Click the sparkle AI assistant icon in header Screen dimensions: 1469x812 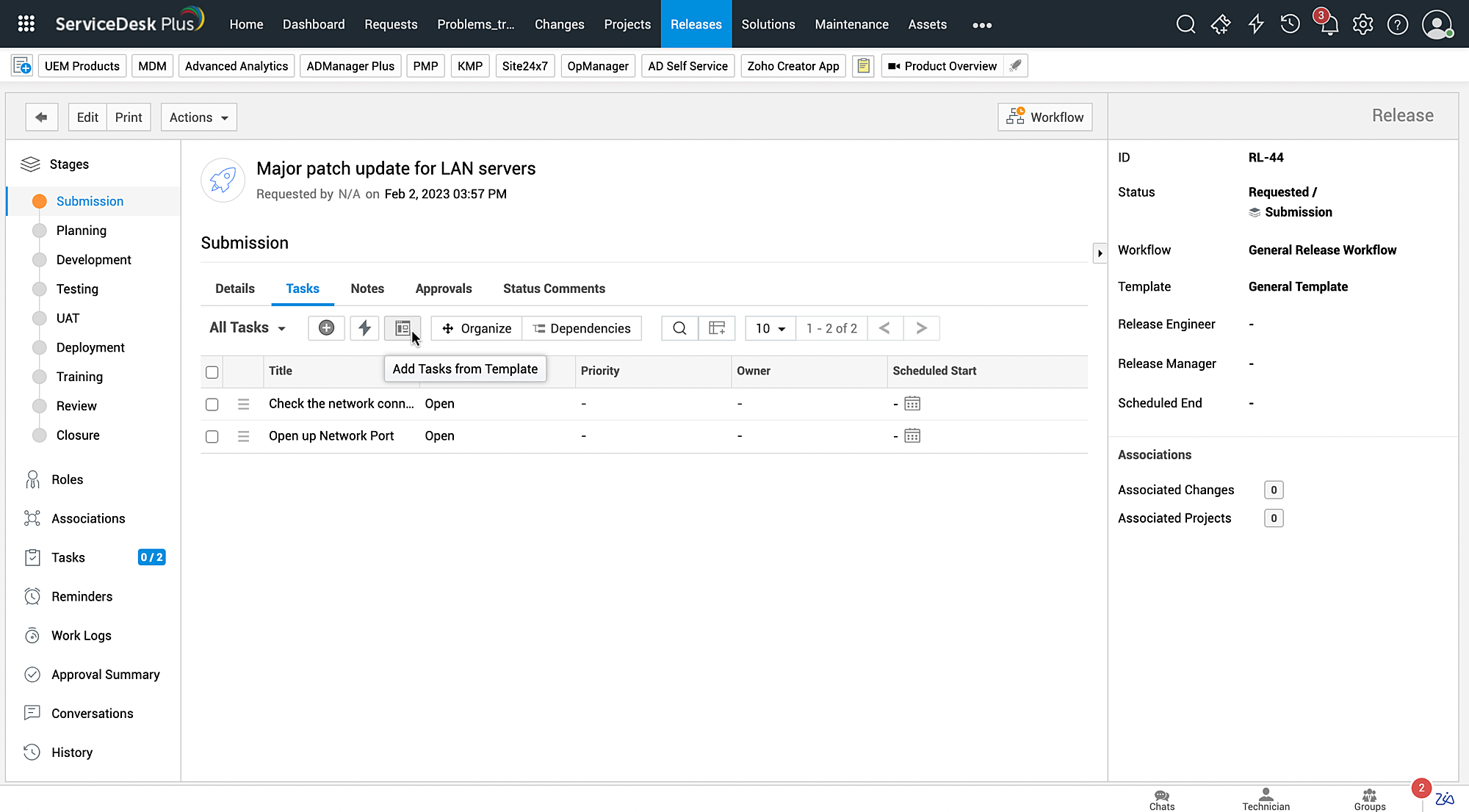[1221, 24]
